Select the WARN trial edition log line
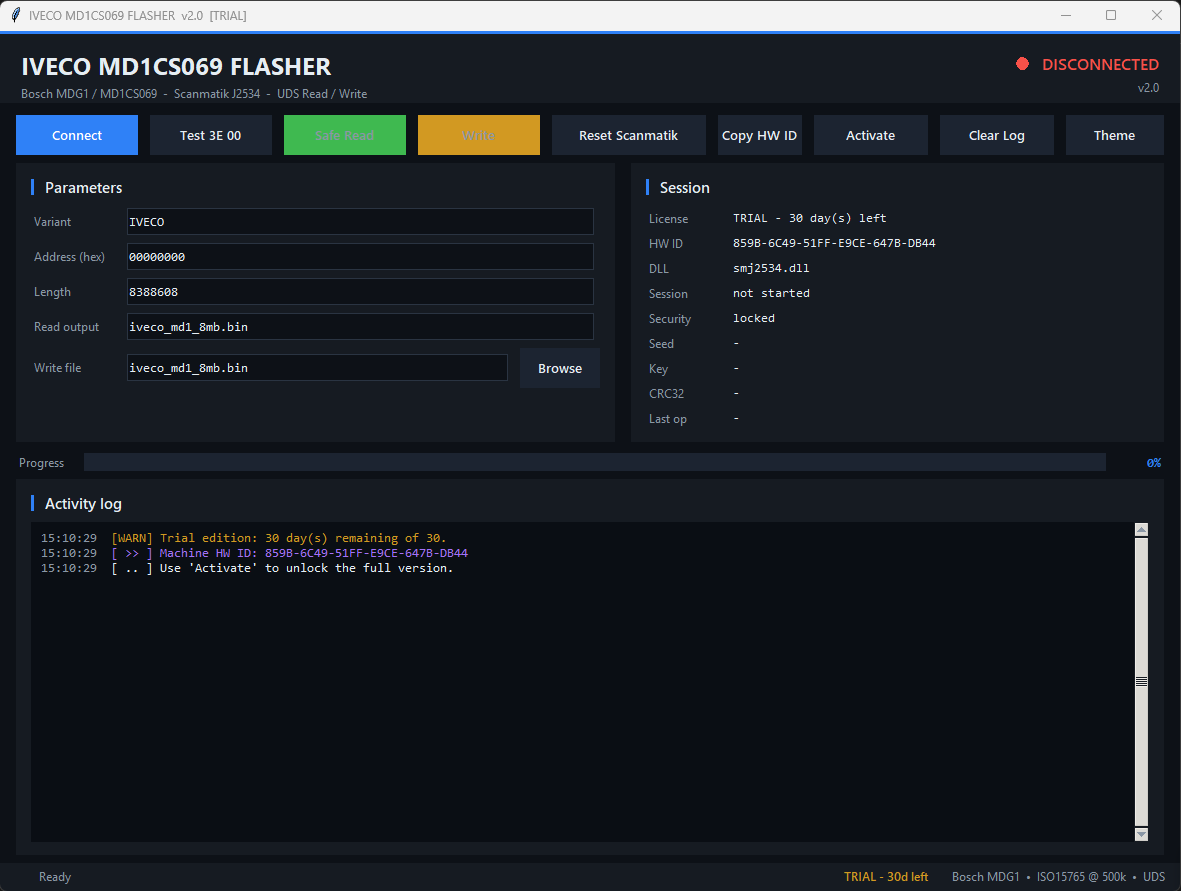1181x891 pixels. pos(243,538)
